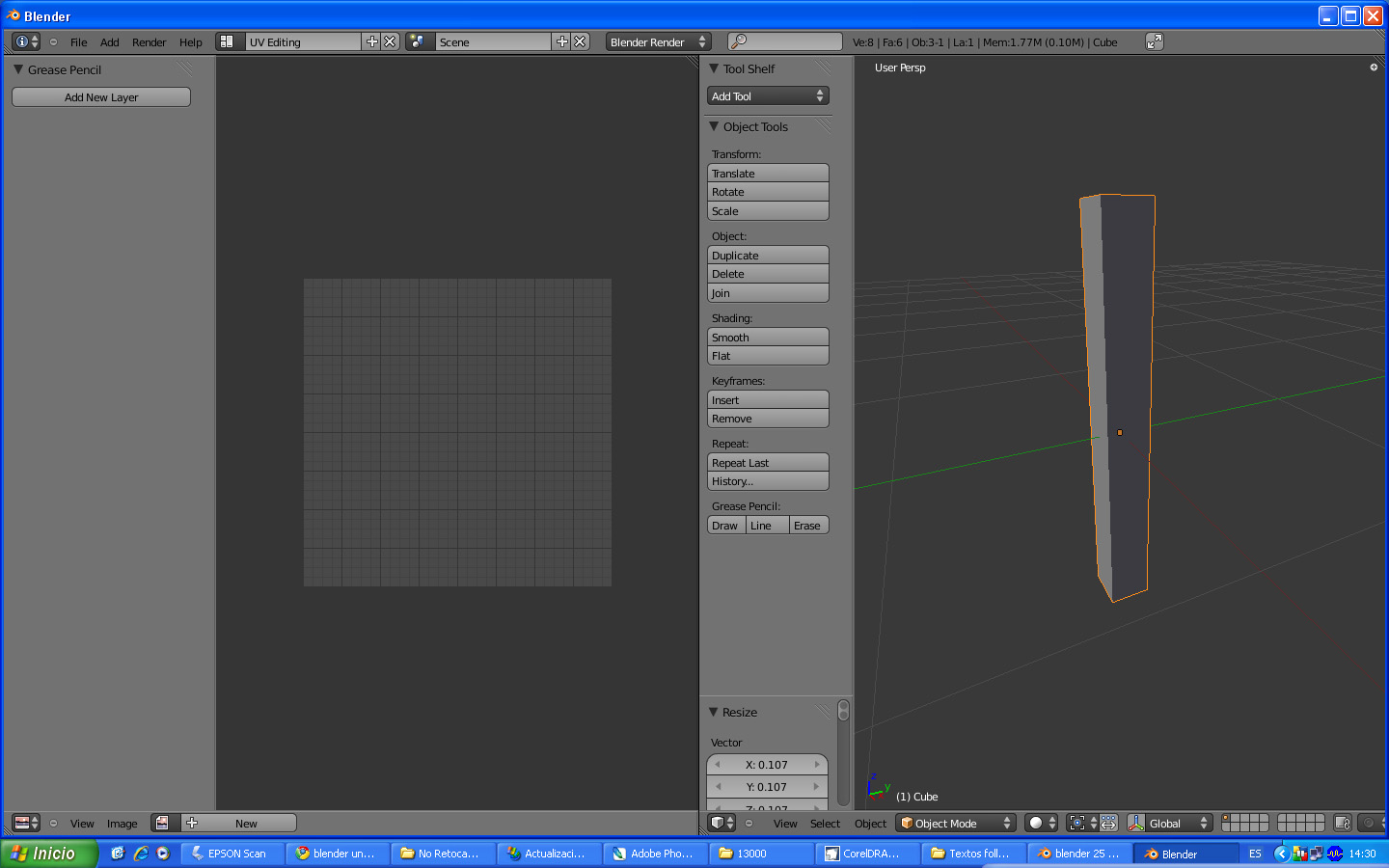This screenshot has width=1389, height=868.
Task: Open the Image menu in UV editor
Action: point(123,824)
